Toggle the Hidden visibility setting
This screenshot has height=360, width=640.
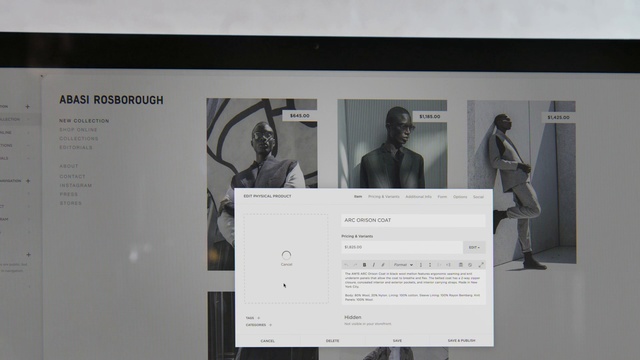353,317
